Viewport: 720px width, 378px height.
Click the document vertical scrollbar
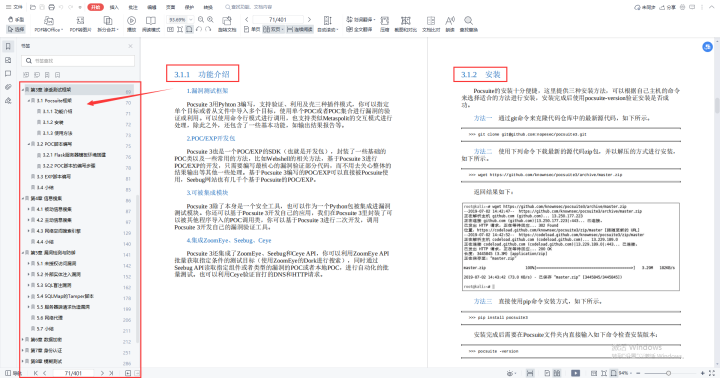(x=717, y=106)
